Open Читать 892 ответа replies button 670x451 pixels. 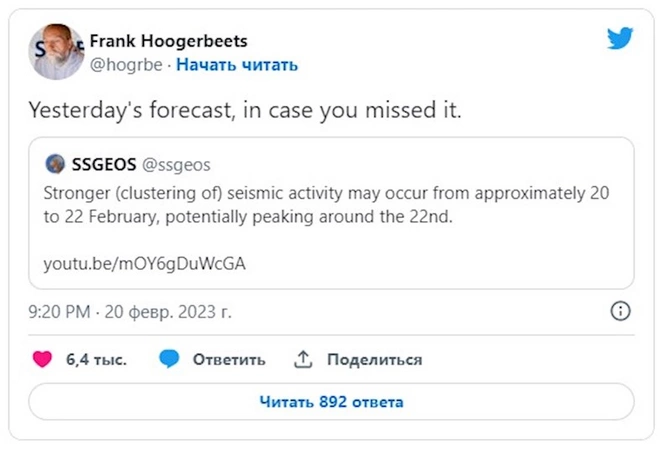tap(332, 402)
